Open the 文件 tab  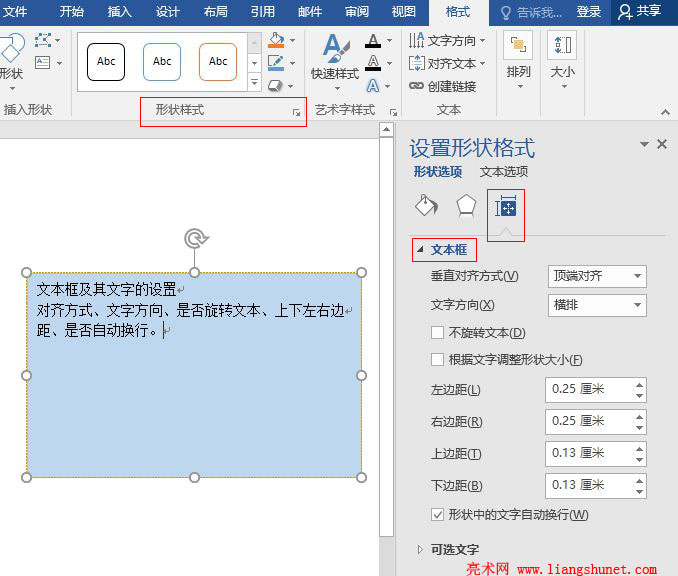point(14,12)
